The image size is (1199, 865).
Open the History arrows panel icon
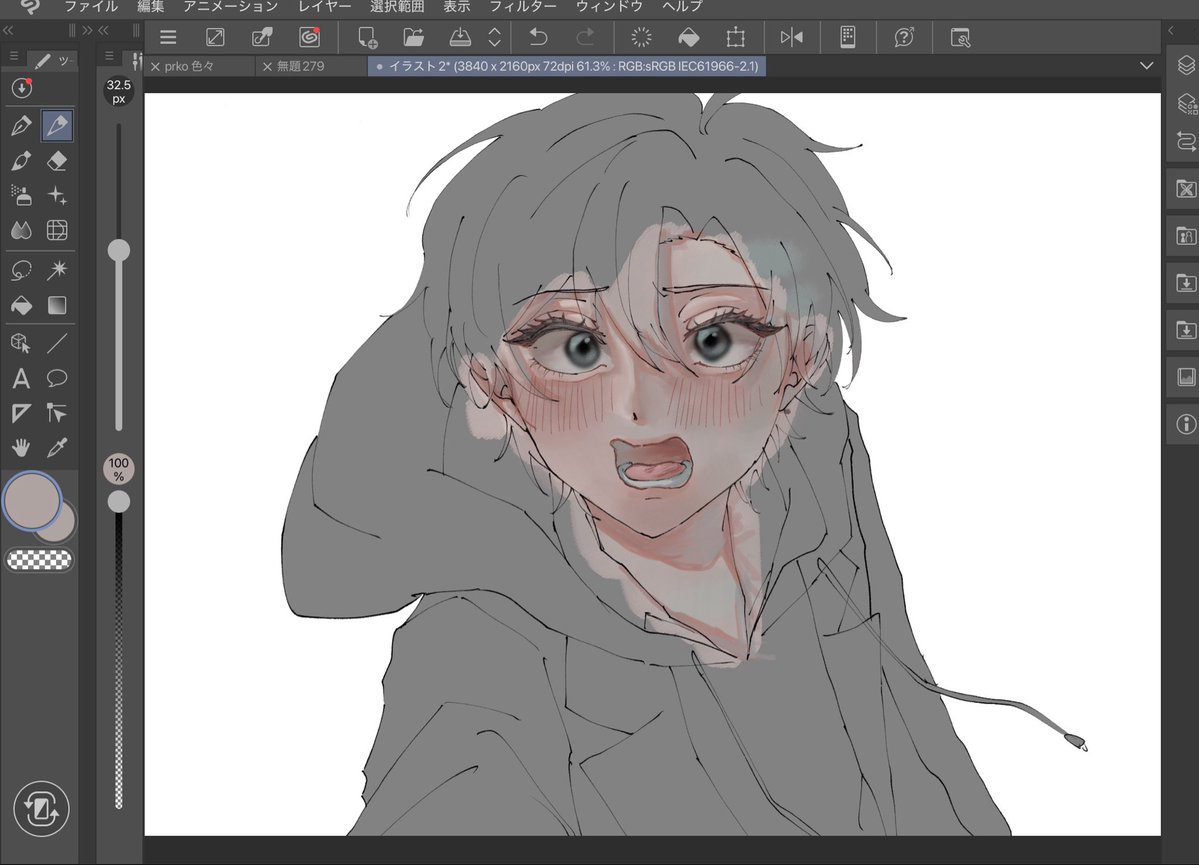pyautogui.click(x=1186, y=141)
